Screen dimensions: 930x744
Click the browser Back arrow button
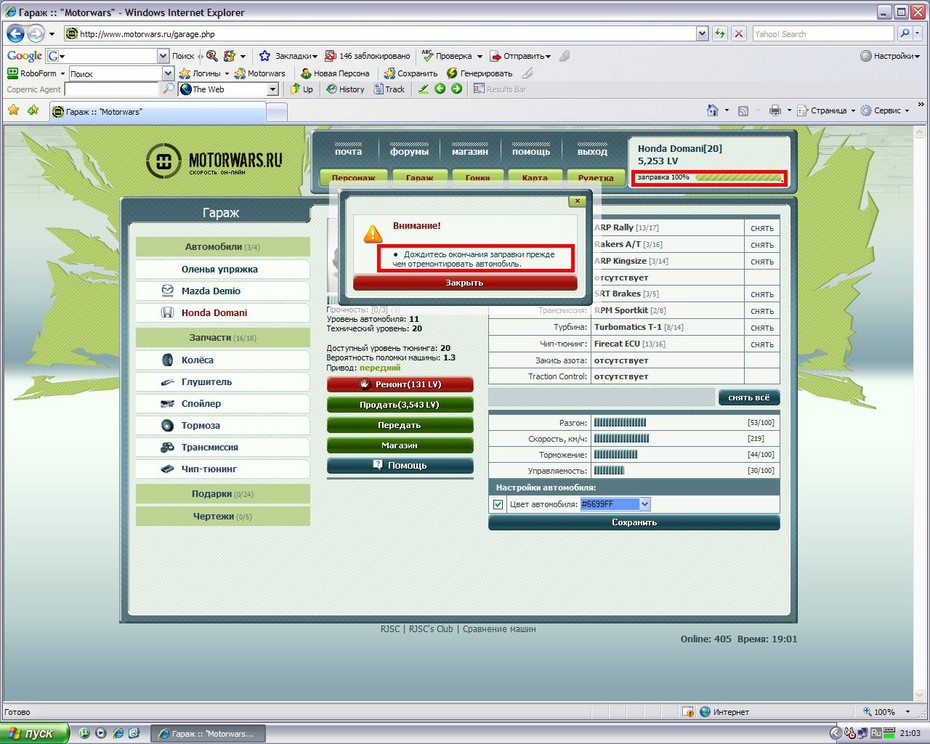pyautogui.click(x=15, y=34)
